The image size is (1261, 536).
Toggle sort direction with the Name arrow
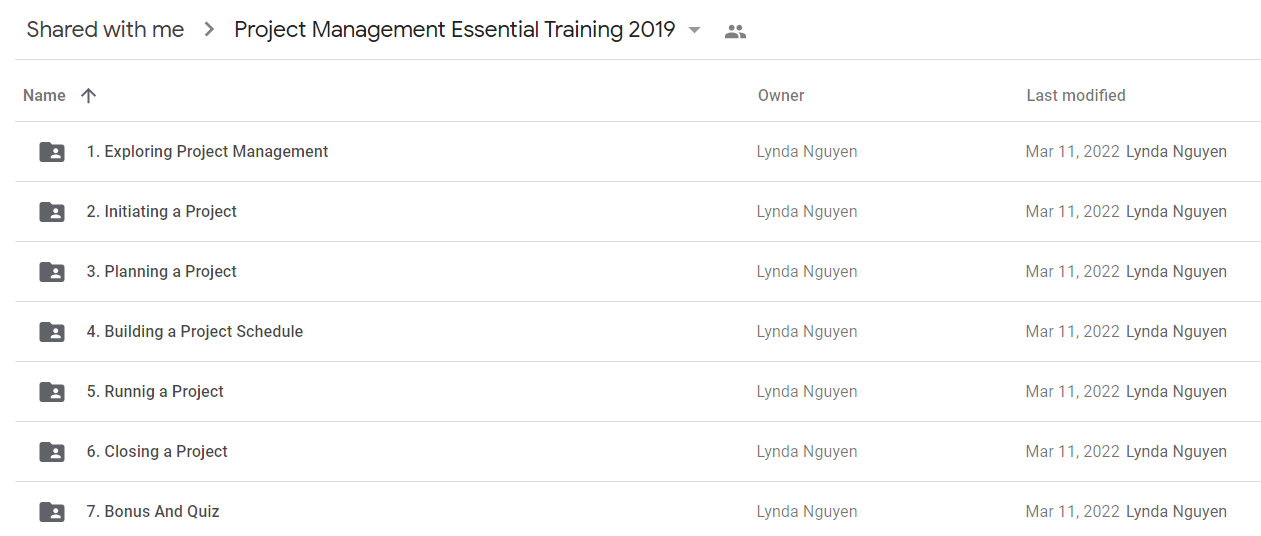click(88, 96)
